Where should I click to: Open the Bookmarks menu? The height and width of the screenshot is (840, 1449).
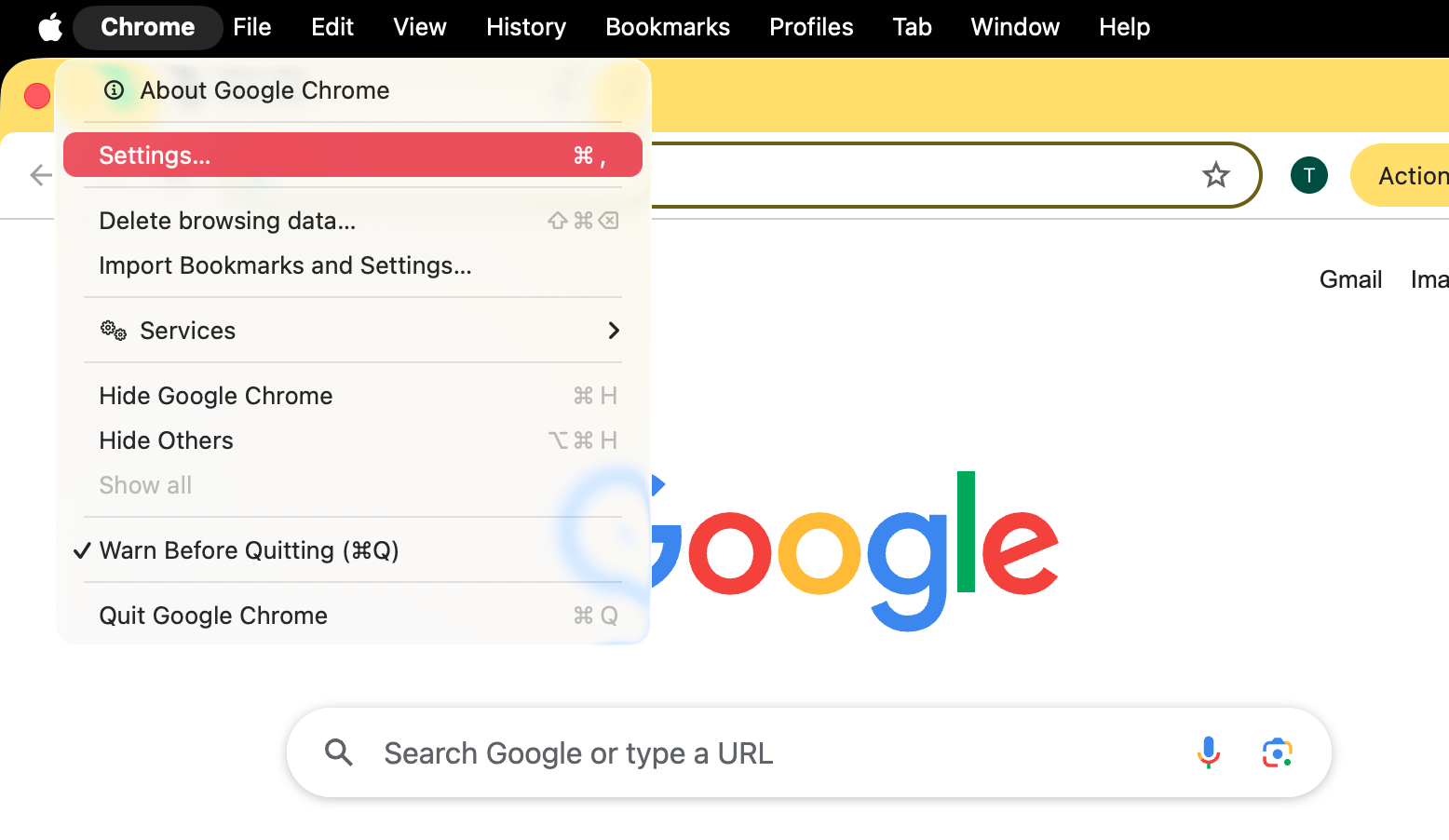pyautogui.click(x=668, y=27)
